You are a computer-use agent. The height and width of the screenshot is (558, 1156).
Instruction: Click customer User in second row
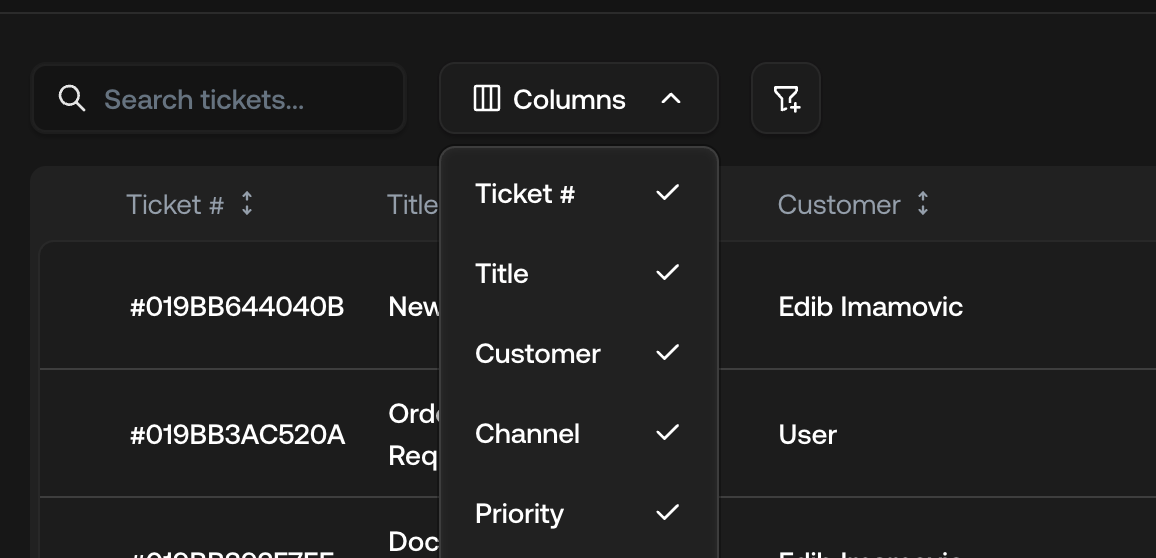[807, 435]
